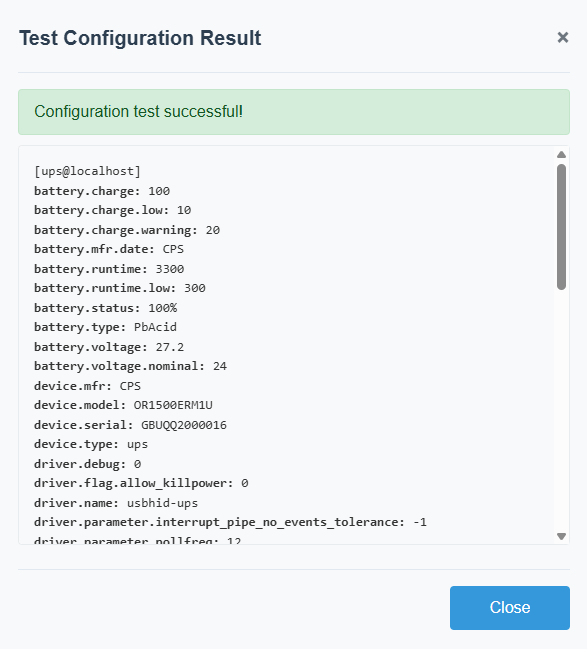
Task: Click the device.model OR1500ERM1U line
Action: point(123,405)
